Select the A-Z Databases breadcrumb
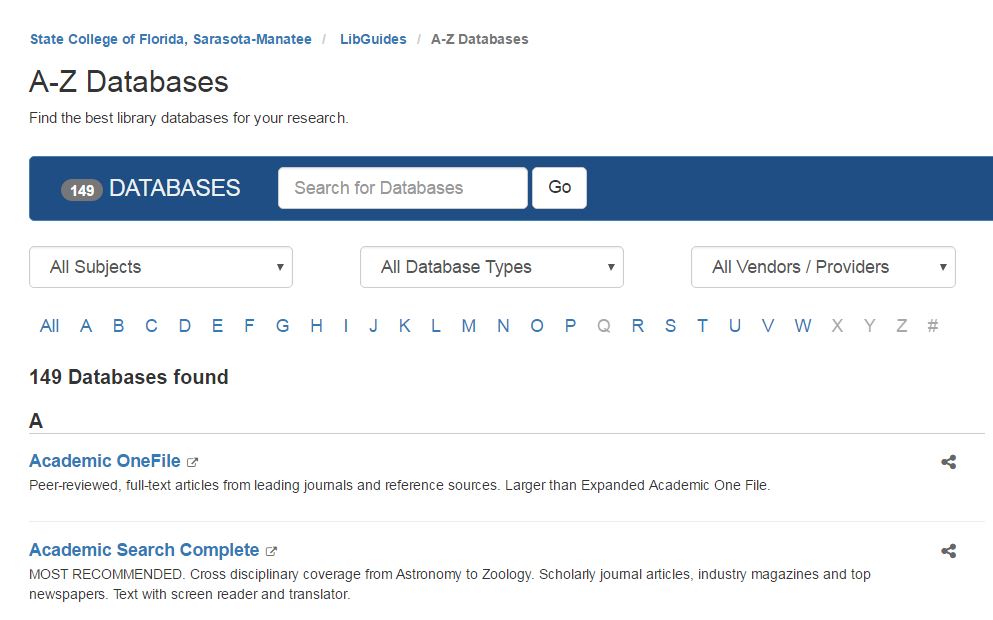This screenshot has width=993, height=620. click(x=479, y=39)
